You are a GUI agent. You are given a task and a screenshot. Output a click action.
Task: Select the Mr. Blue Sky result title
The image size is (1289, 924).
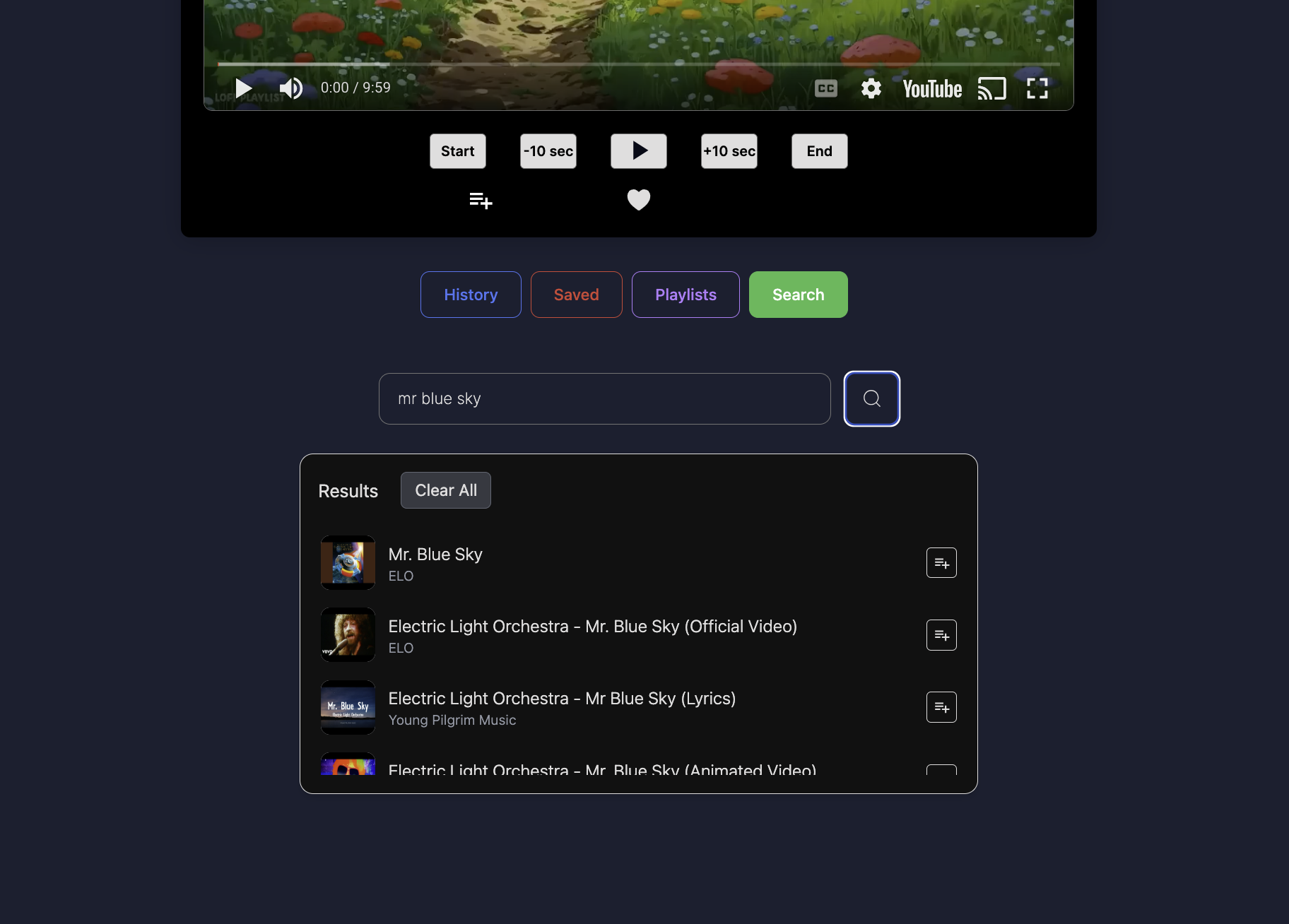pyautogui.click(x=435, y=555)
